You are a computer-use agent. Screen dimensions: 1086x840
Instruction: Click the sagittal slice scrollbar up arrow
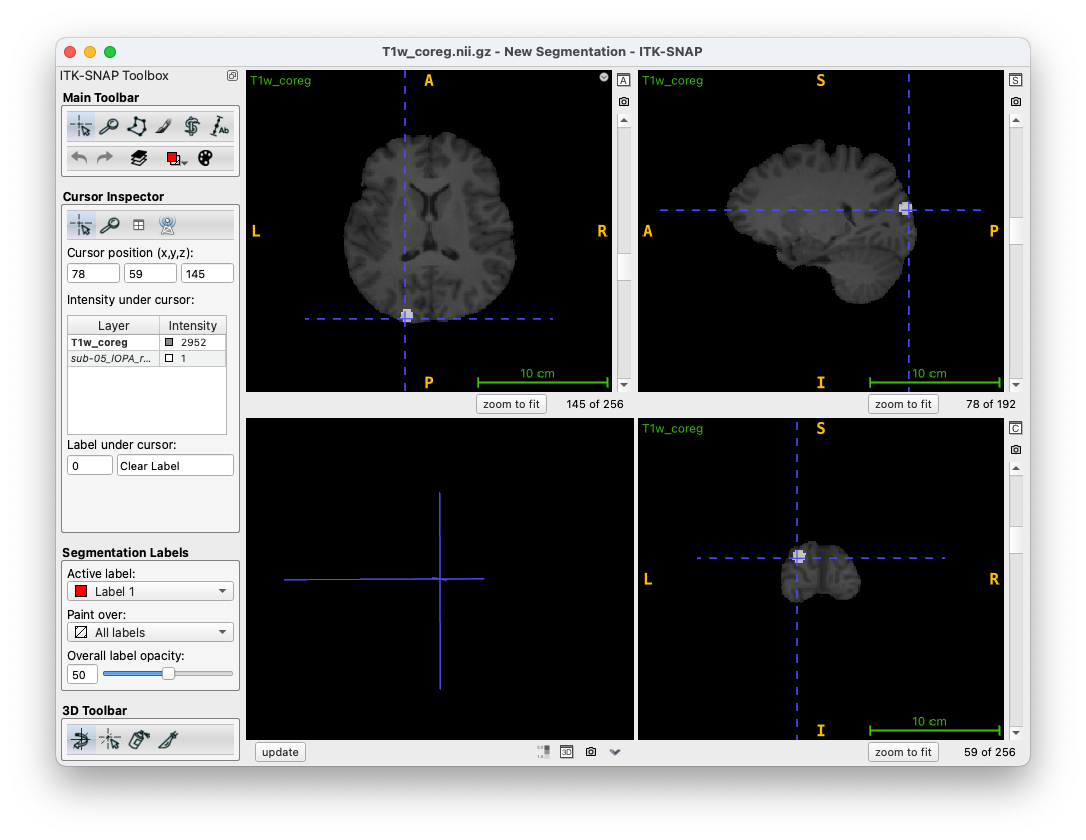1016,120
